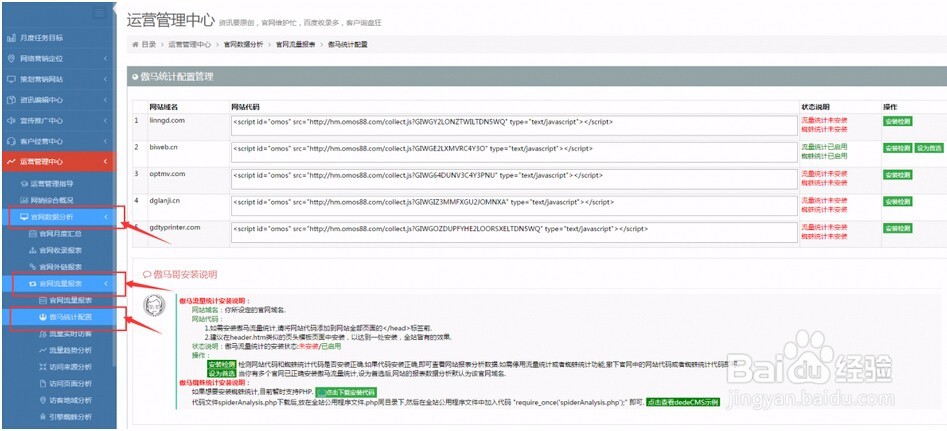
Task: Collapse the 官网数据分析 chevron
Action: coord(105,217)
